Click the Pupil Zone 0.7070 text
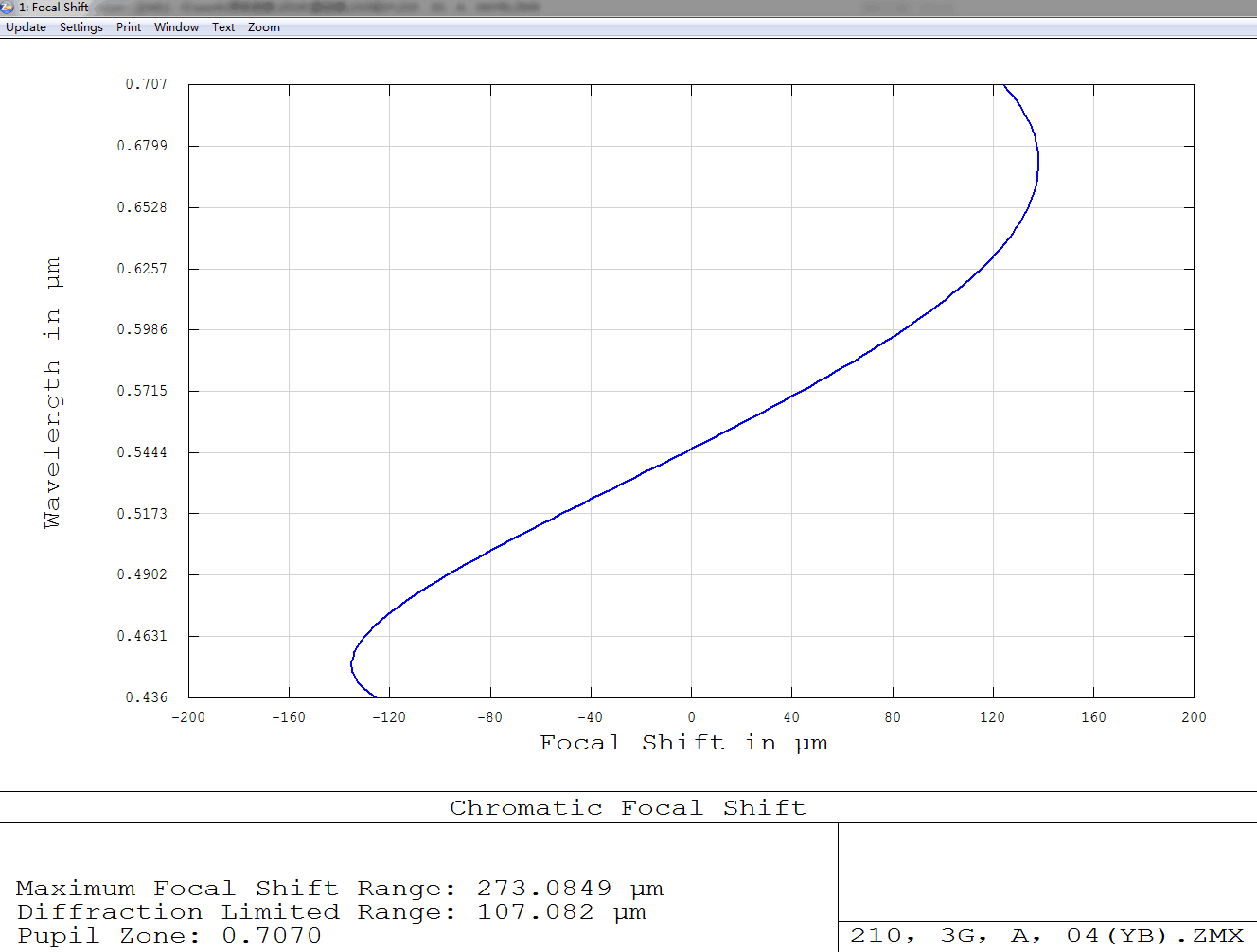1257x952 pixels. click(169, 936)
